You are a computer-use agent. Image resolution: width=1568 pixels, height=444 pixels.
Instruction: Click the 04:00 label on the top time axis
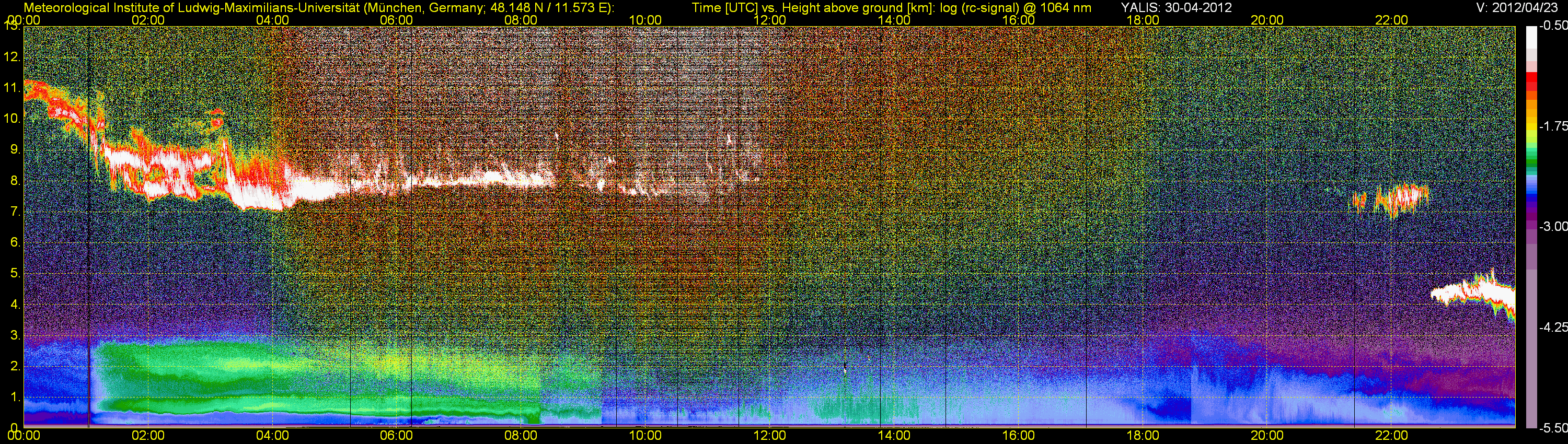[272, 20]
